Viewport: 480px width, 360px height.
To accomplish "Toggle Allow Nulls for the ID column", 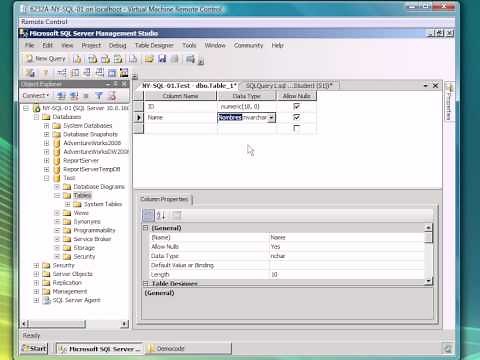I will point(296,106).
